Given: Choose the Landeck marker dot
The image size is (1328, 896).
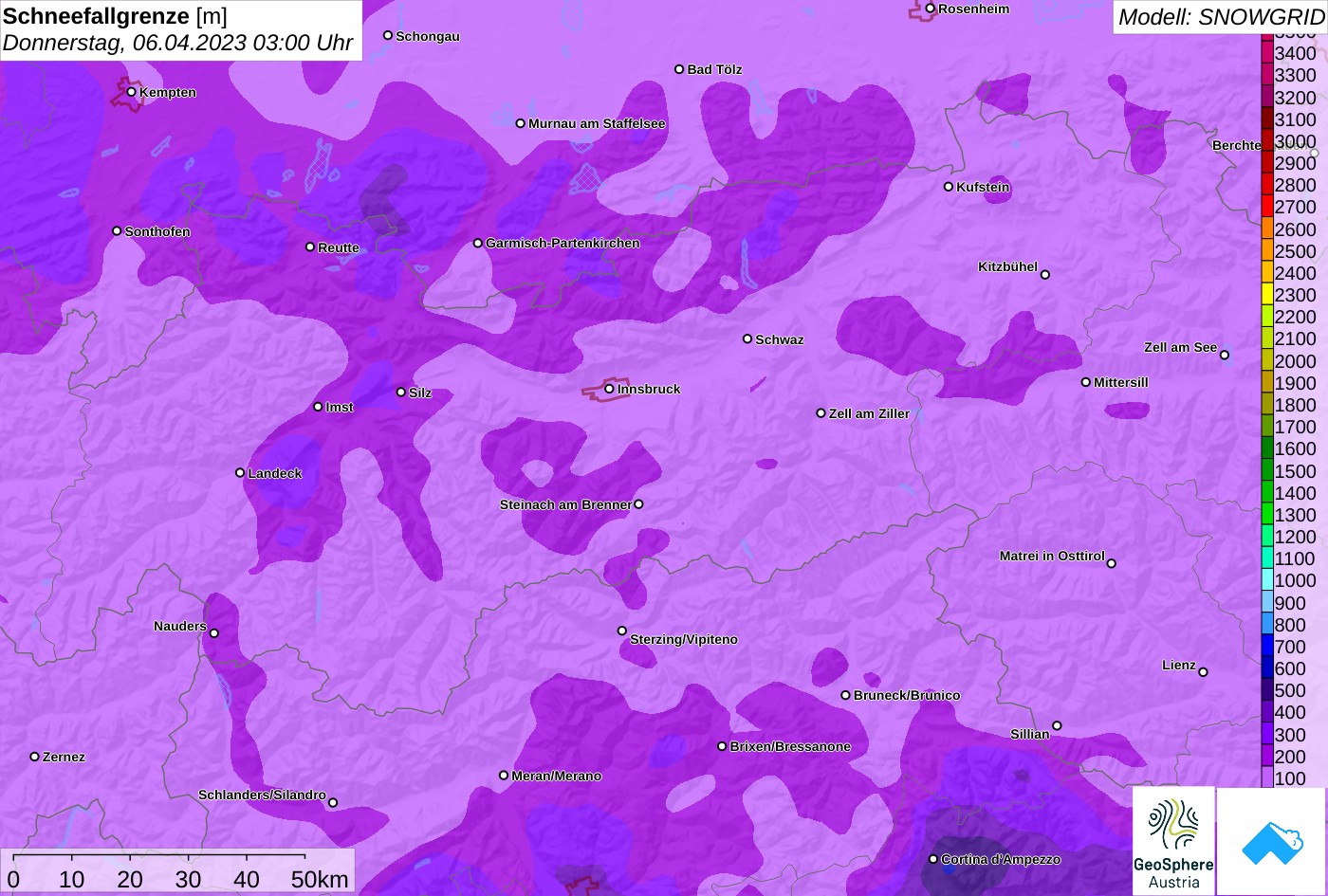Looking at the screenshot, I should click(240, 473).
